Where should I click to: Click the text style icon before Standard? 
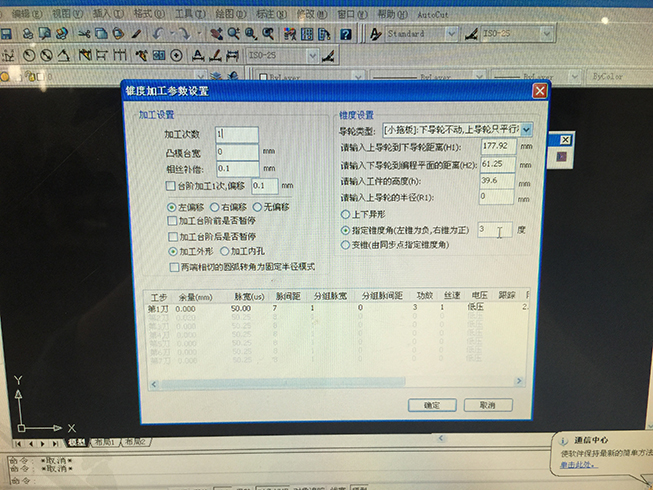click(x=373, y=34)
